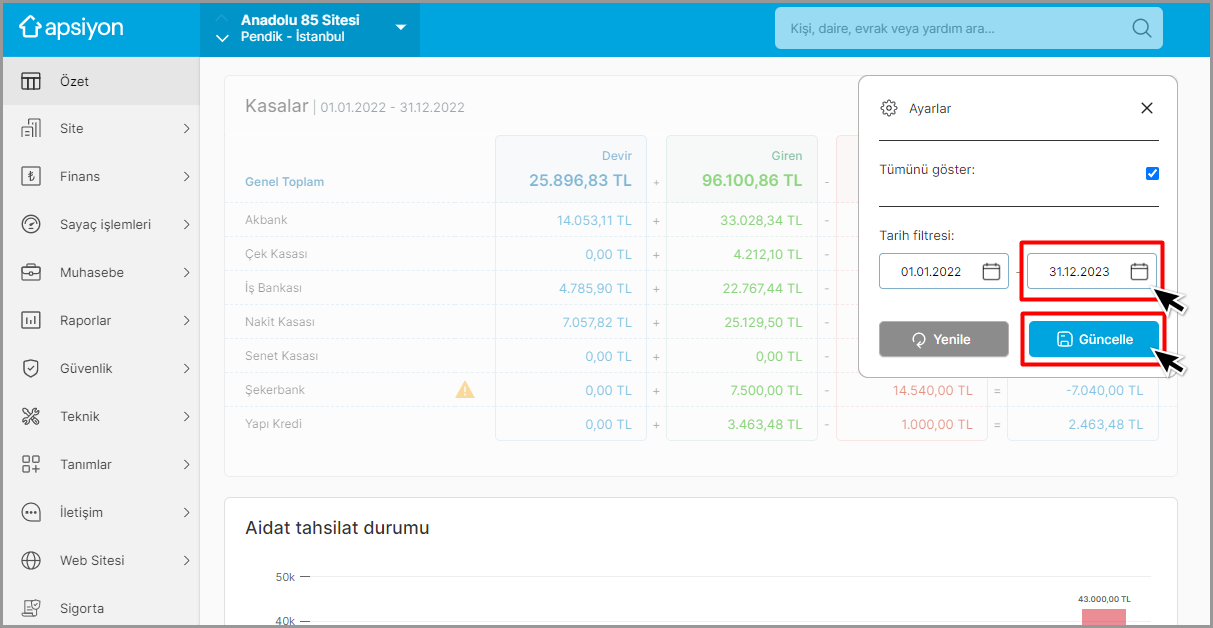Open the Tanımlar menu item
1213x628 pixels.
(x=100, y=464)
